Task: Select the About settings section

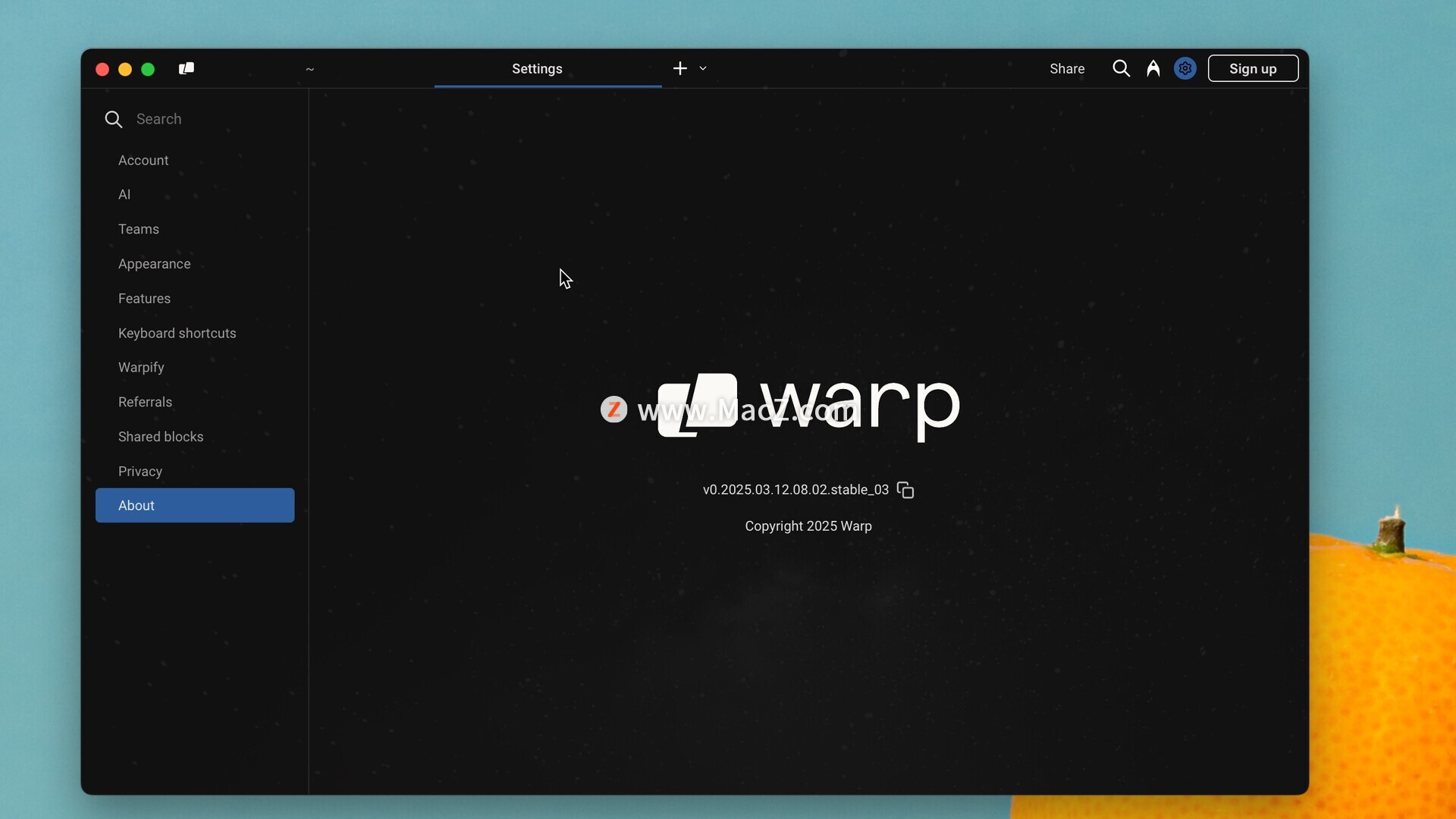Action: click(x=195, y=506)
